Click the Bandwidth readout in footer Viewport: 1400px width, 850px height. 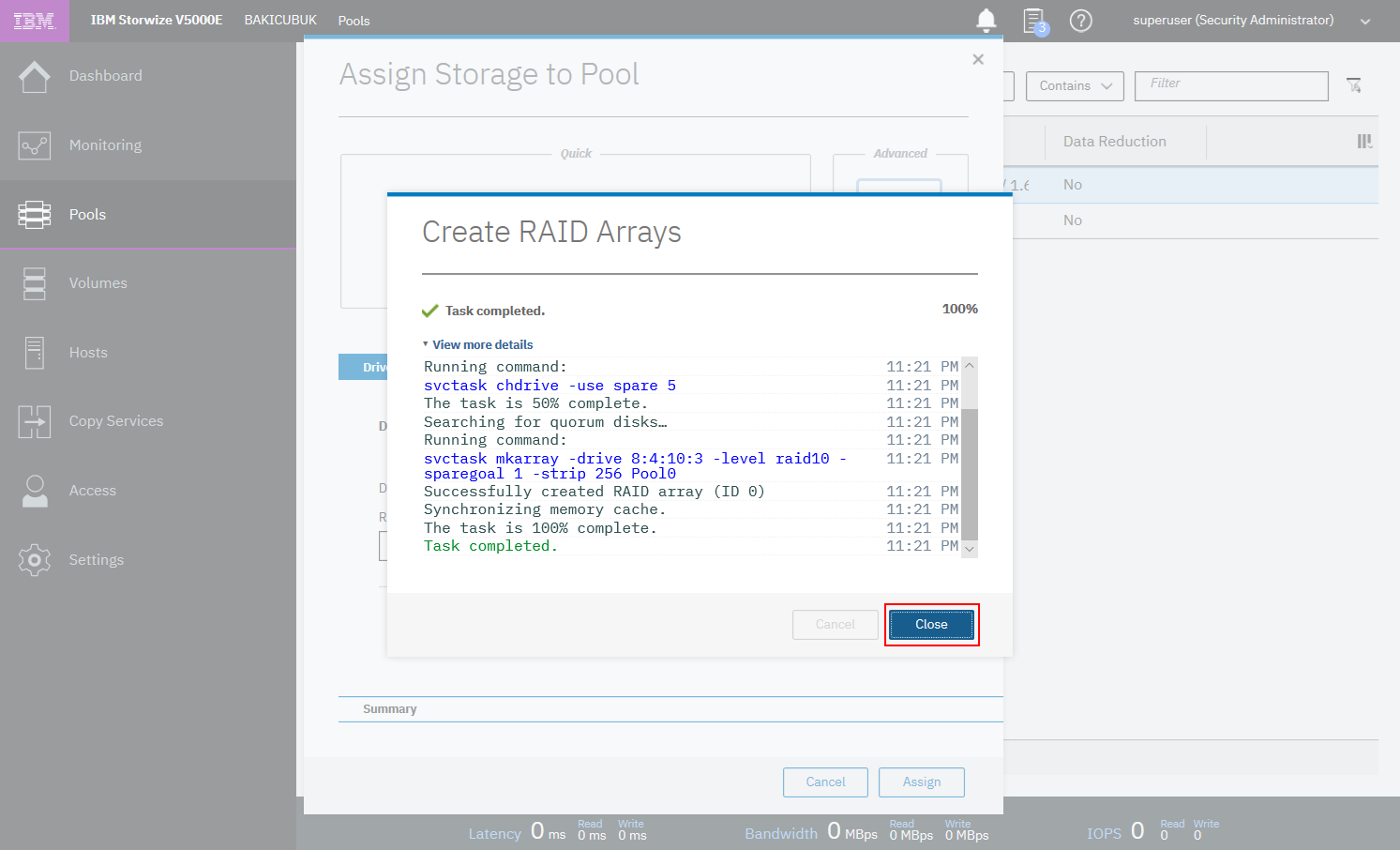pyautogui.click(x=866, y=831)
